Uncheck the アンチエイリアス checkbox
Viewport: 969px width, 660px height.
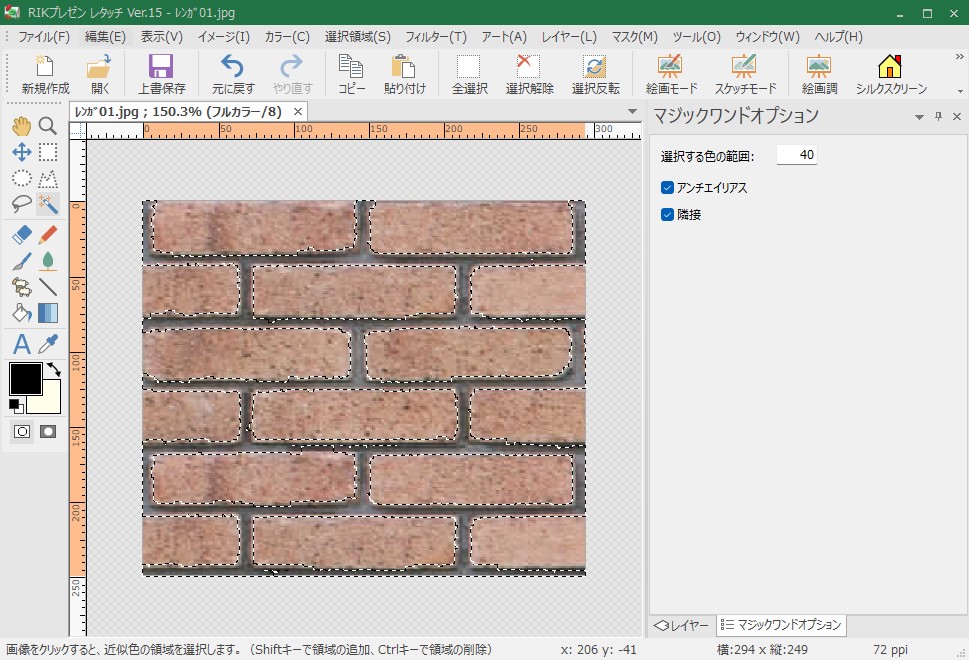[667, 187]
